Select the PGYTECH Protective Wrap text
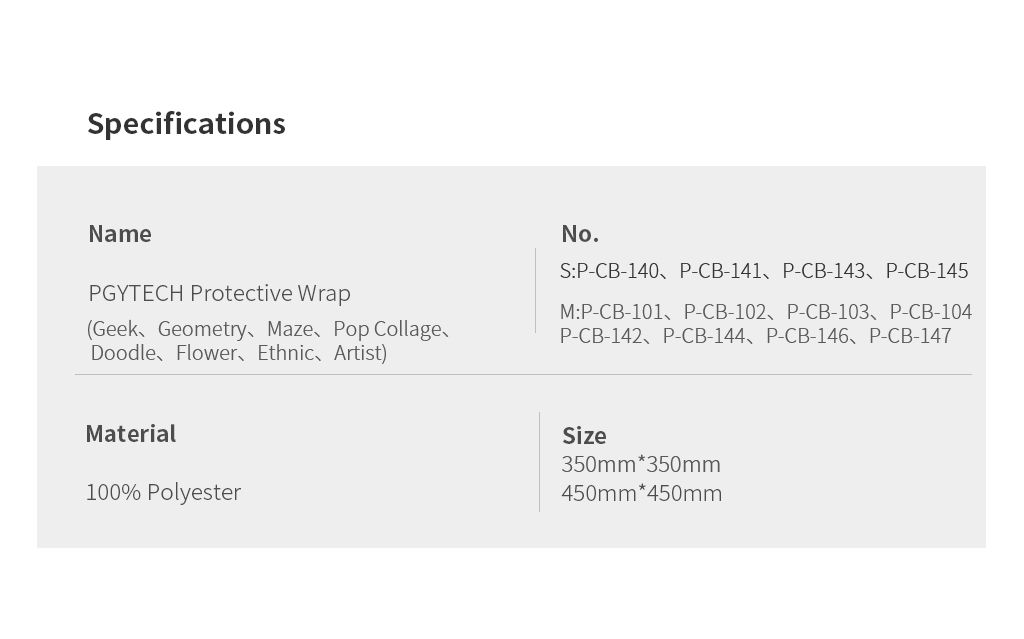 tap(219, 294)
